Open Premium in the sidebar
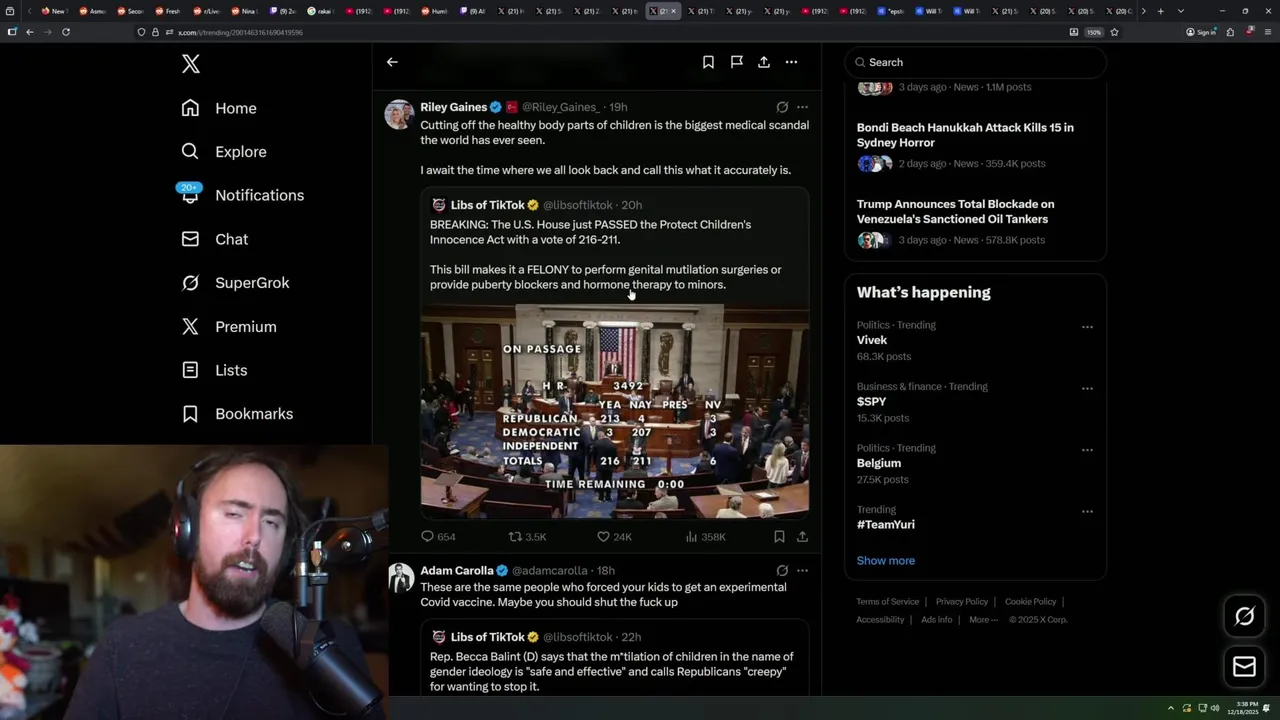 (x=229, y=327)
